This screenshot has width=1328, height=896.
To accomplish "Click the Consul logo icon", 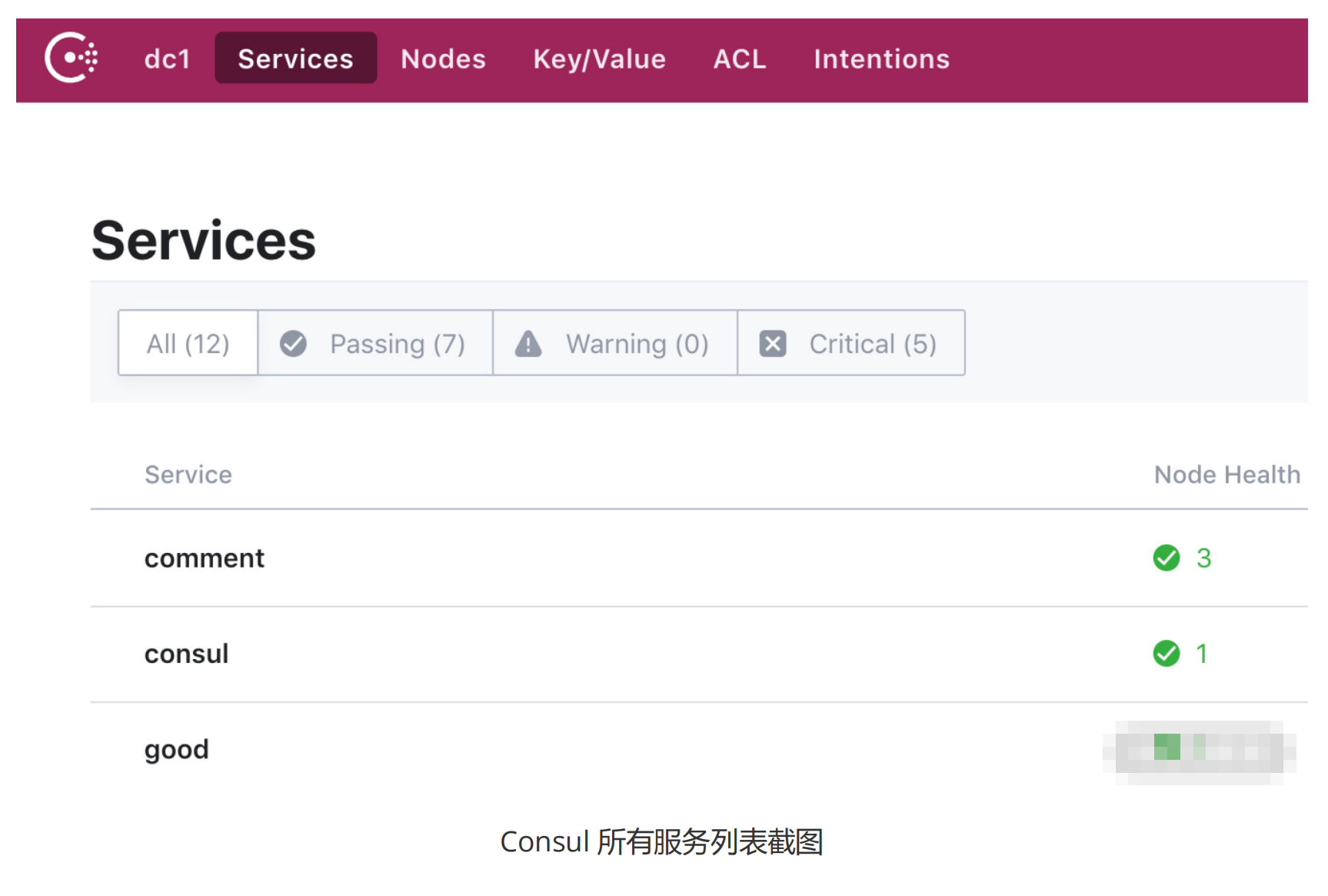I will [71, 58].
